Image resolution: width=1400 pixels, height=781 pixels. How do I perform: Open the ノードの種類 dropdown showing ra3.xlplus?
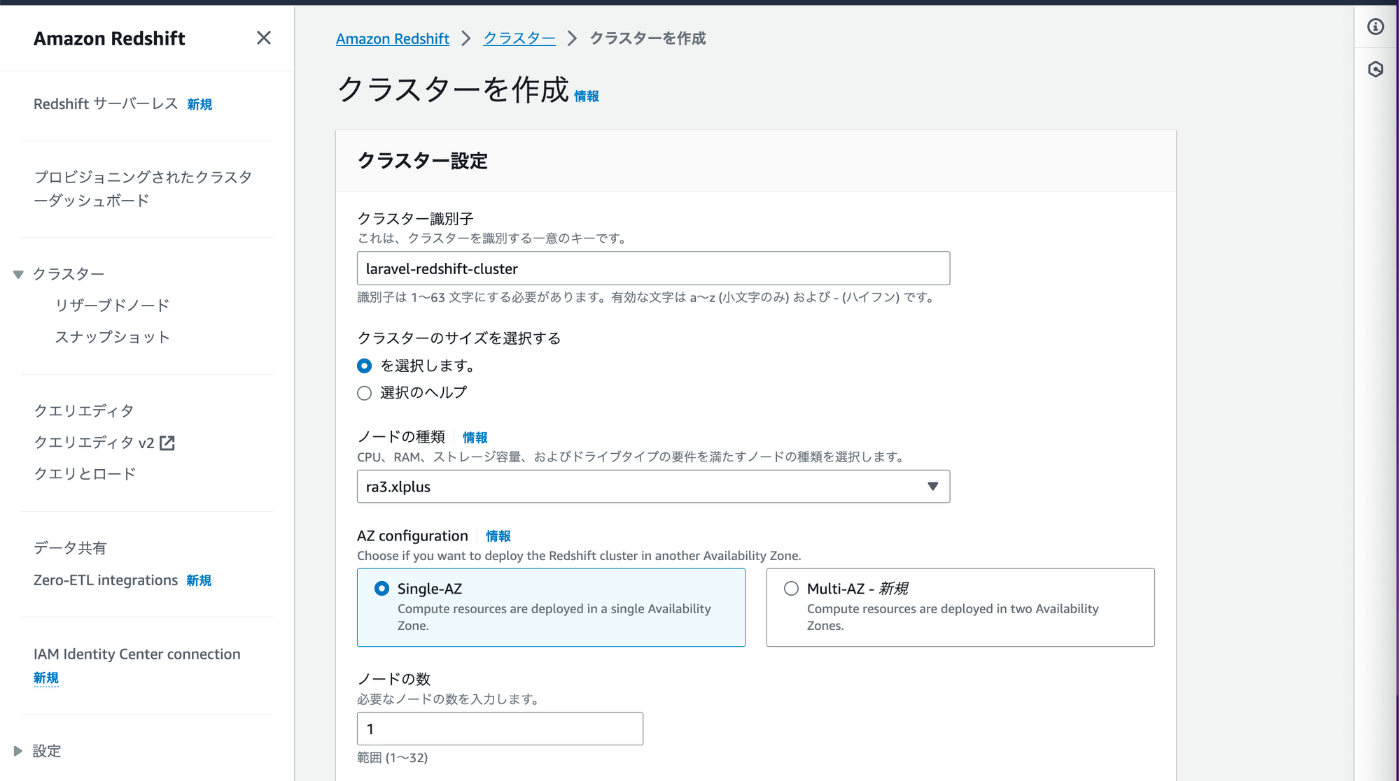[x=653, y=487]
